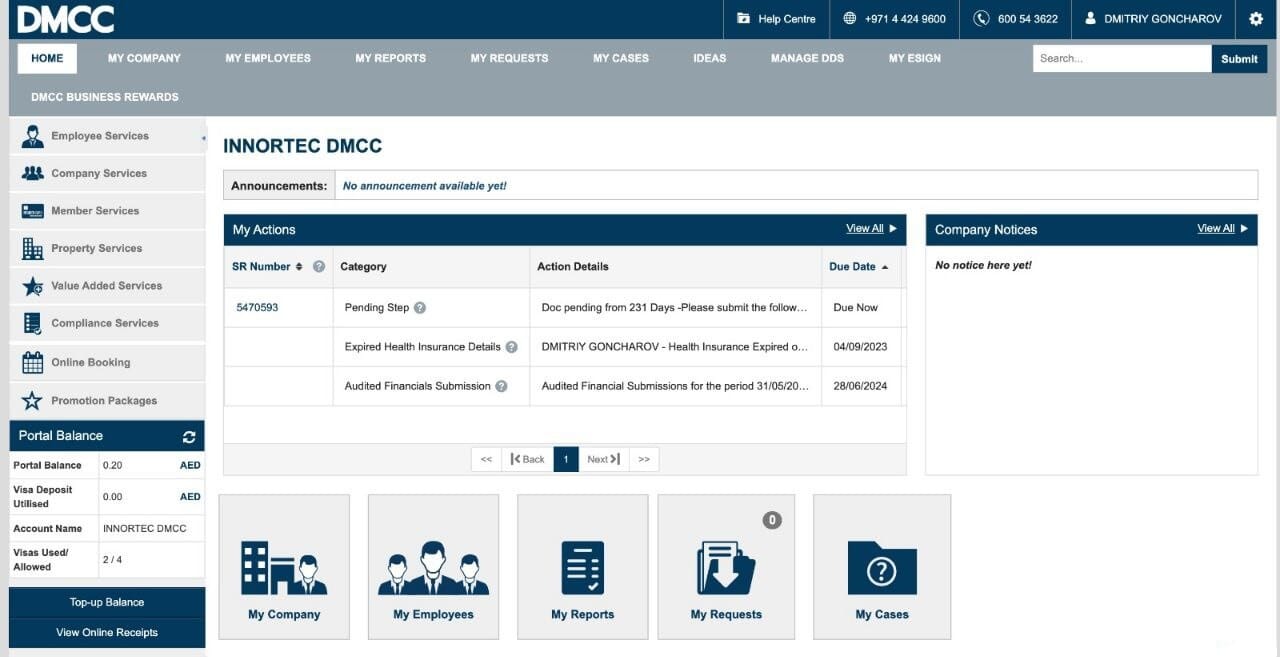Click help icon next to Audited Financials Submission
Viewport: 1280px width, 657px height.
(501, 386)
